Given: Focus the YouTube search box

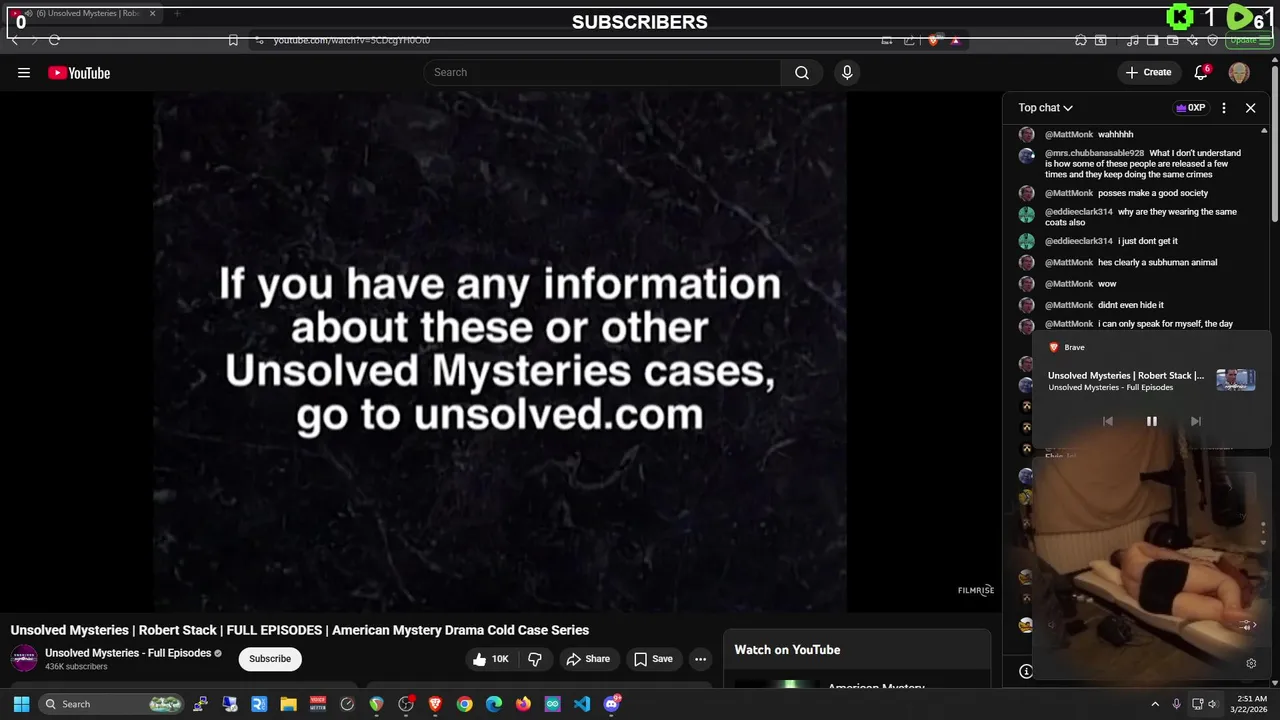Looking at the screenshot, I should [603, 72].
